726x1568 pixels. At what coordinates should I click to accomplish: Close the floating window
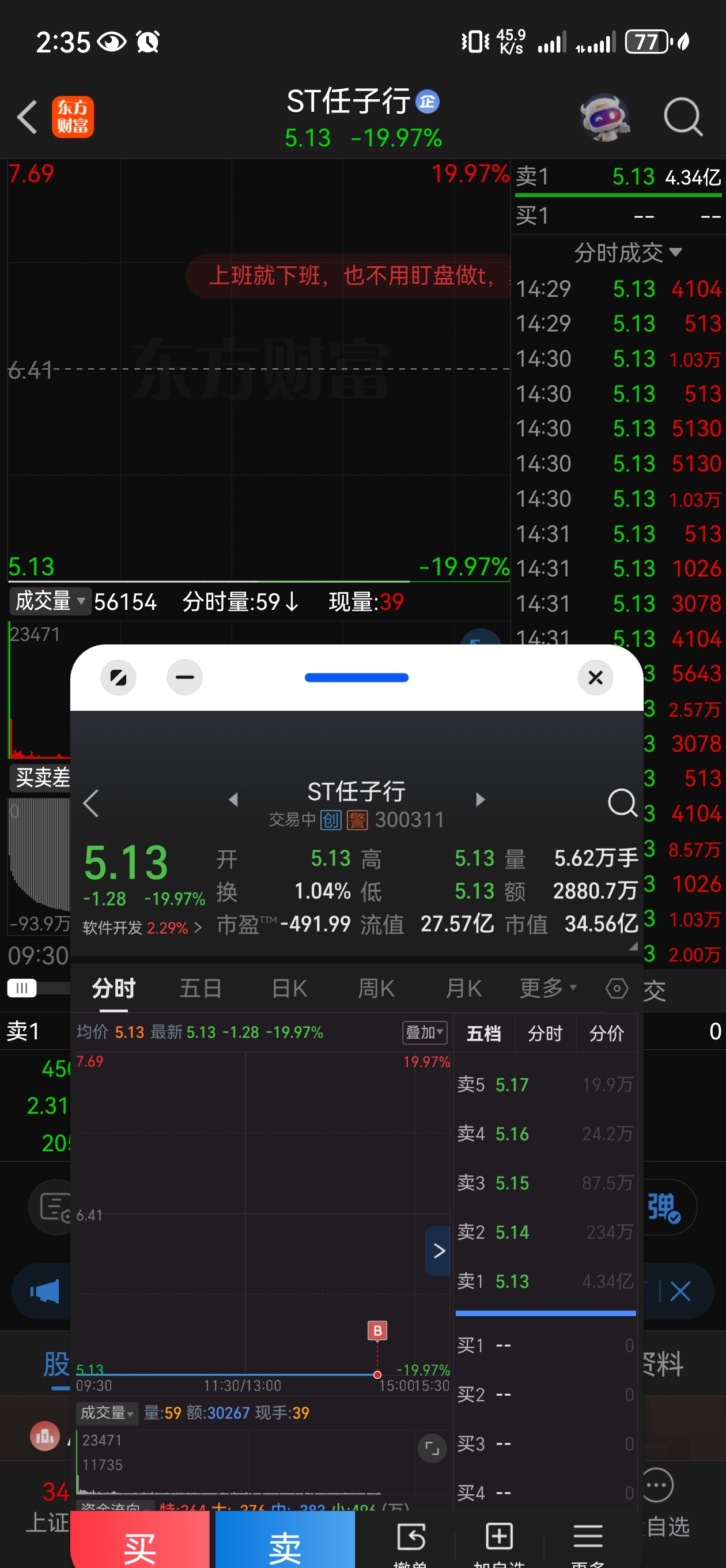tap(595, 677)
